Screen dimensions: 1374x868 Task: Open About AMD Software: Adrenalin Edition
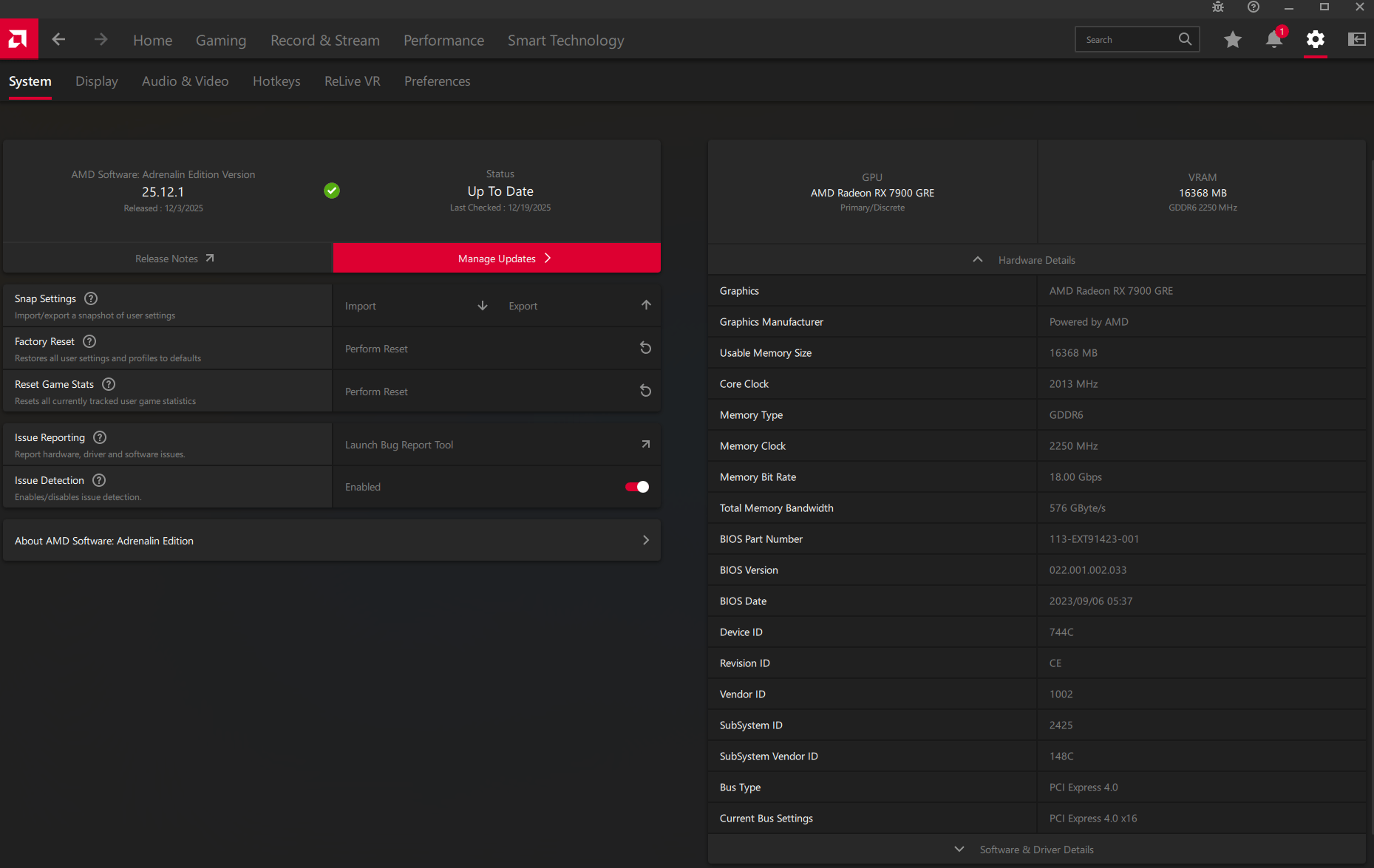(x=332, y=541)
